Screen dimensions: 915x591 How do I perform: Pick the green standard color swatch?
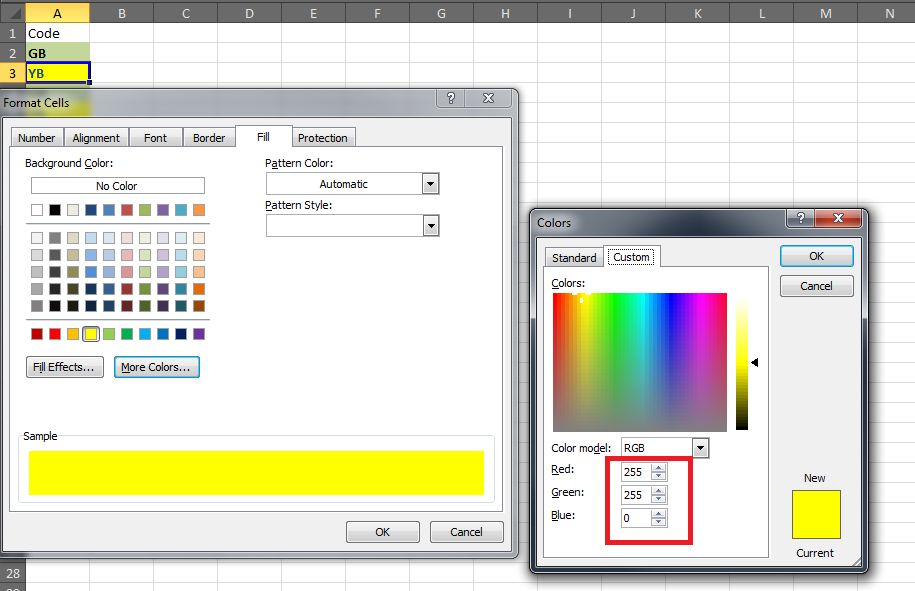click(127, 334)
